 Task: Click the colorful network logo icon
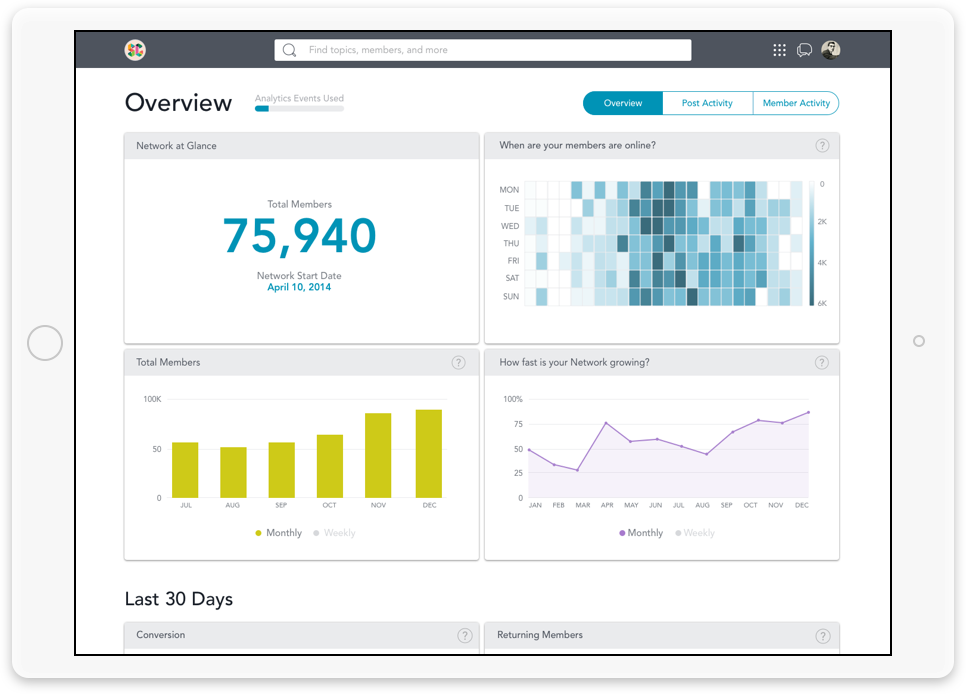click(135, 50)
